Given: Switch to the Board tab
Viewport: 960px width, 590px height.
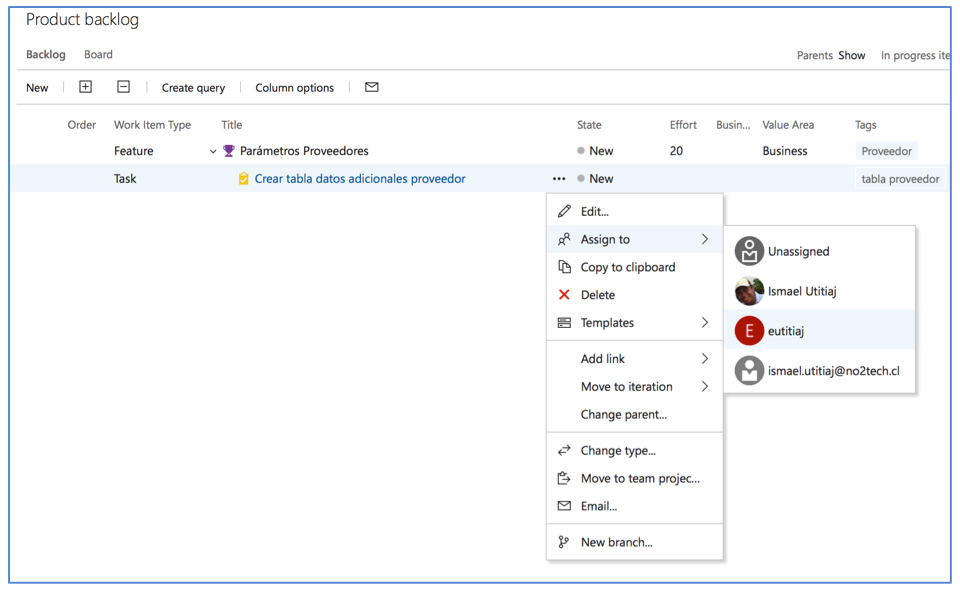Looking at the screenshot, I should point(98,54).
